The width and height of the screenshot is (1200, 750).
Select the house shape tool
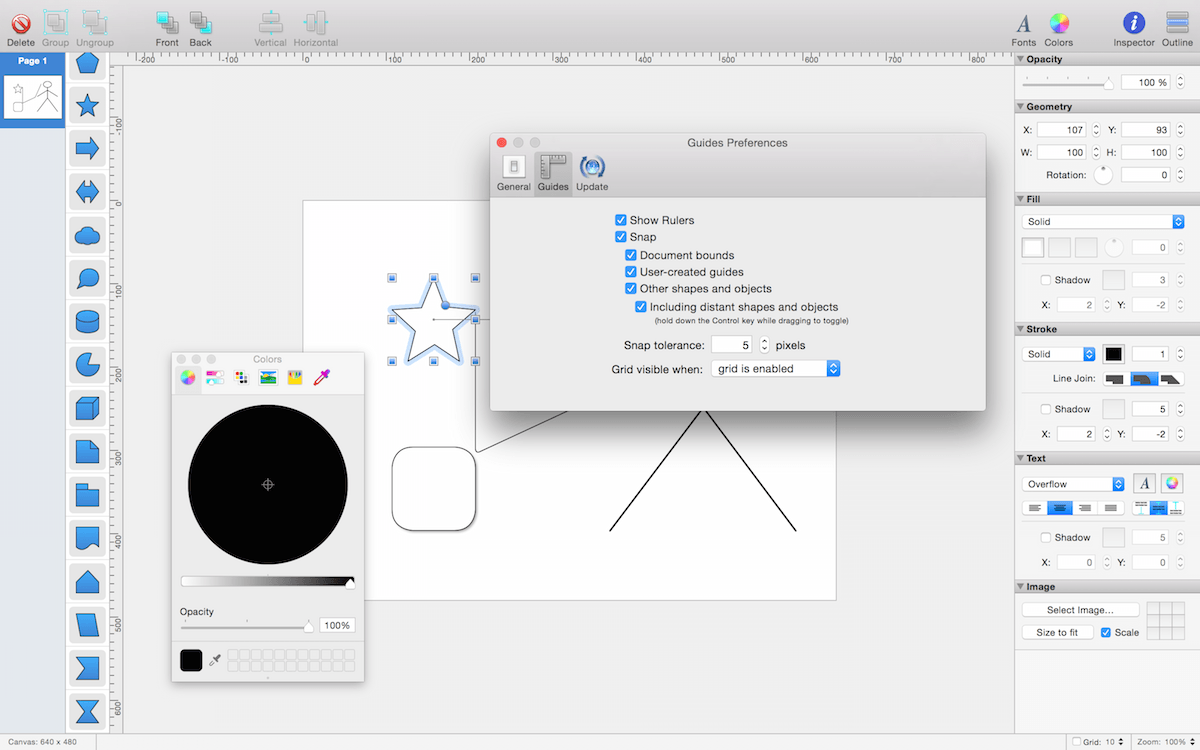tap(88, 581)
